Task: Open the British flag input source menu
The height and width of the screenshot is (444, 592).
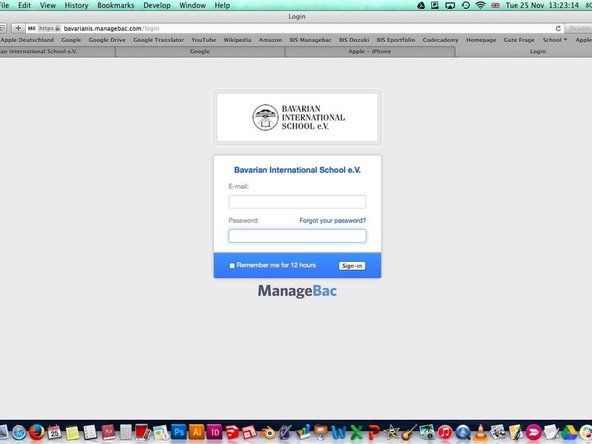Action: 495,5
